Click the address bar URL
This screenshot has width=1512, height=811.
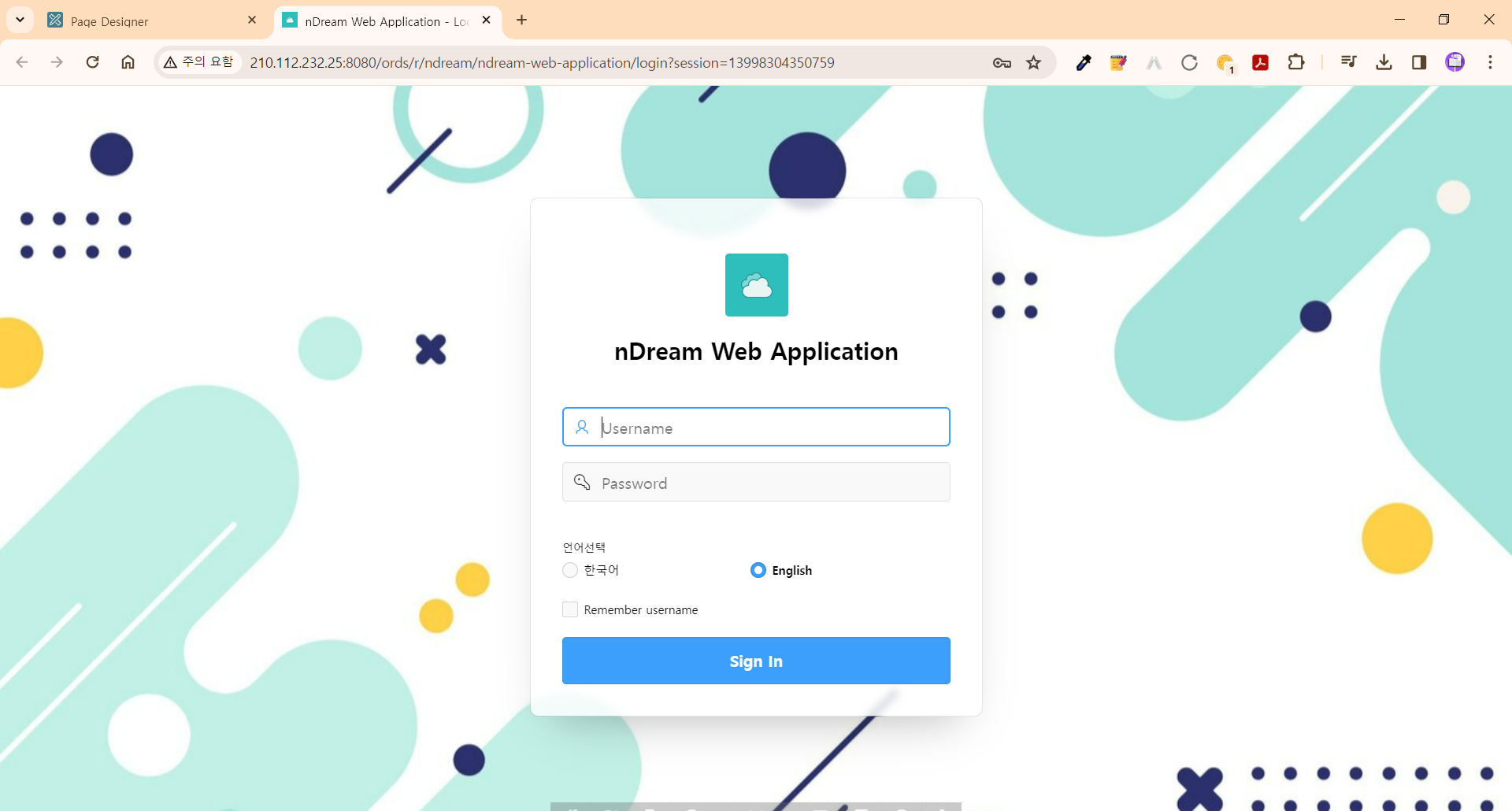coord(542,62)
